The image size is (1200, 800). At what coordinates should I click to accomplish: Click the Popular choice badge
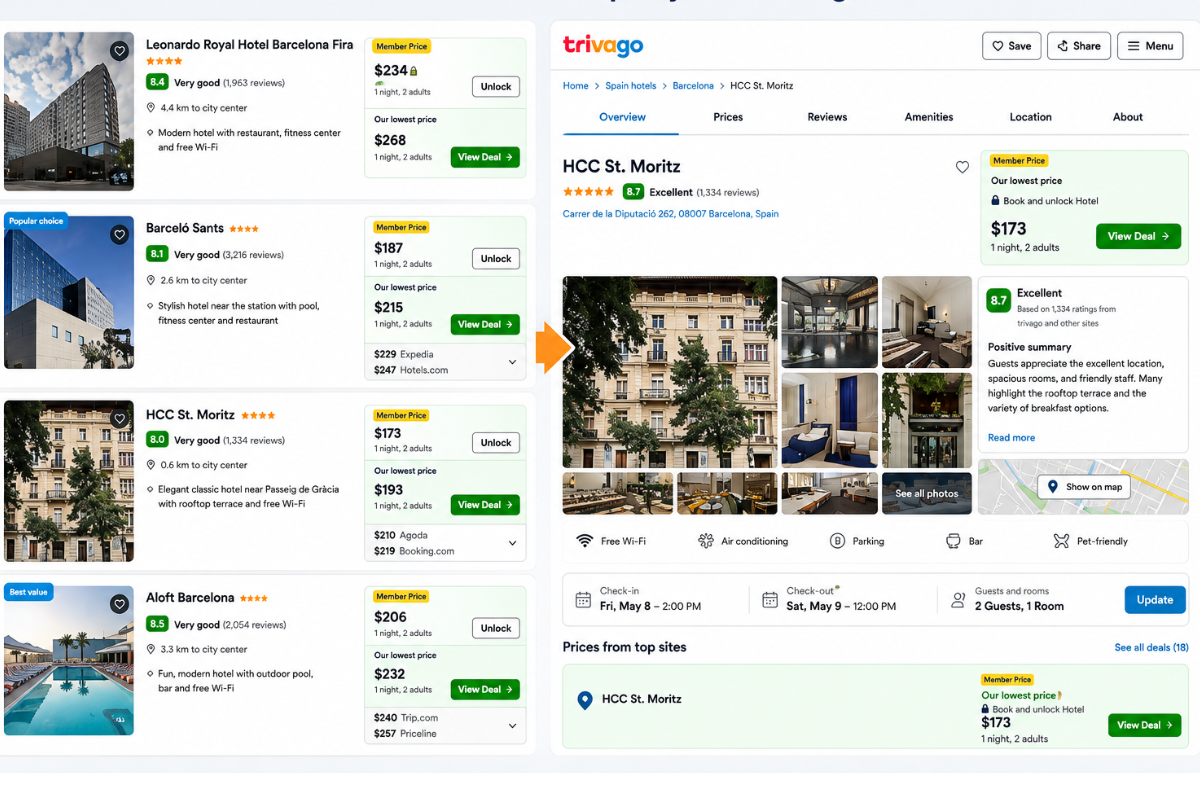[36, 220]
